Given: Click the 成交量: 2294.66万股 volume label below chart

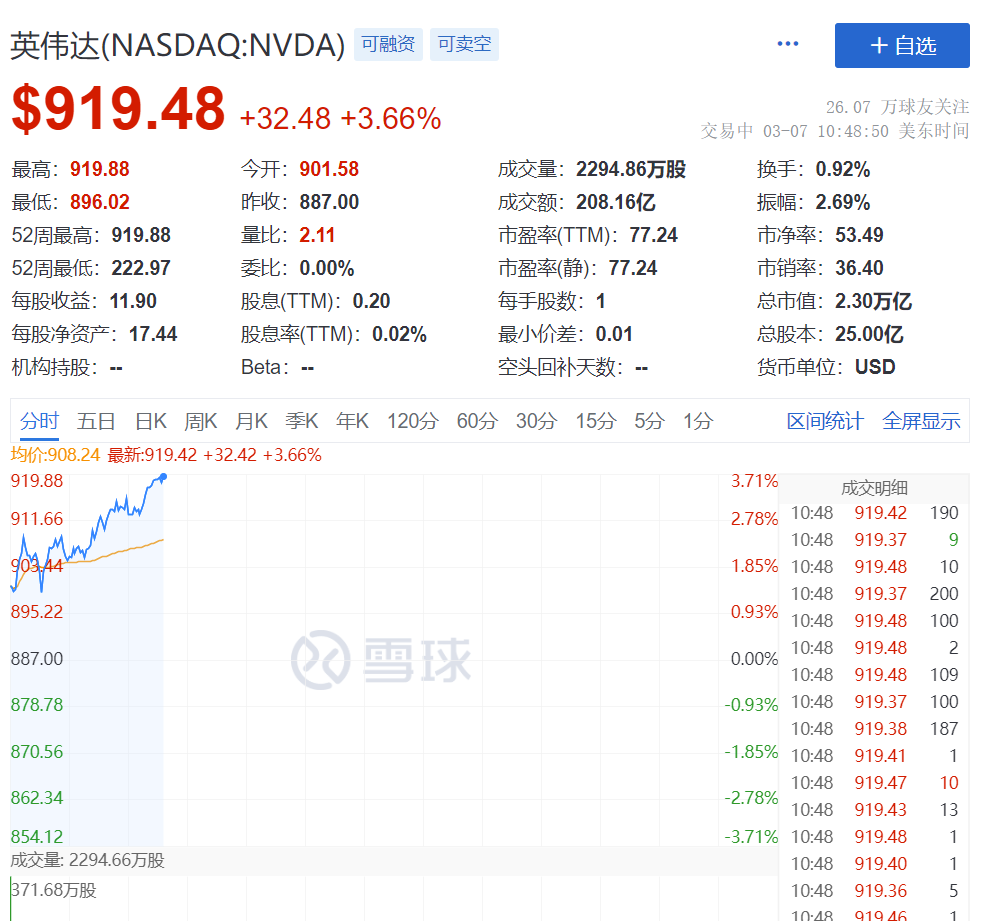Looking at the screenshot, I should (87, 860).
